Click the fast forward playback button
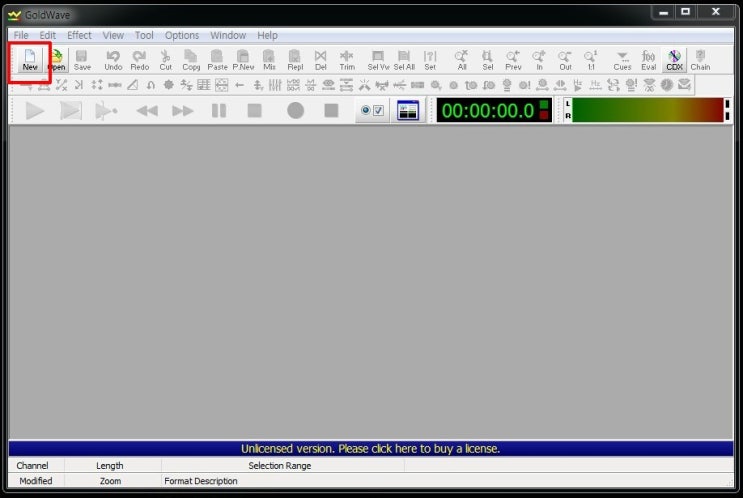The image size is (743, 498). click(x=182, y=111)
